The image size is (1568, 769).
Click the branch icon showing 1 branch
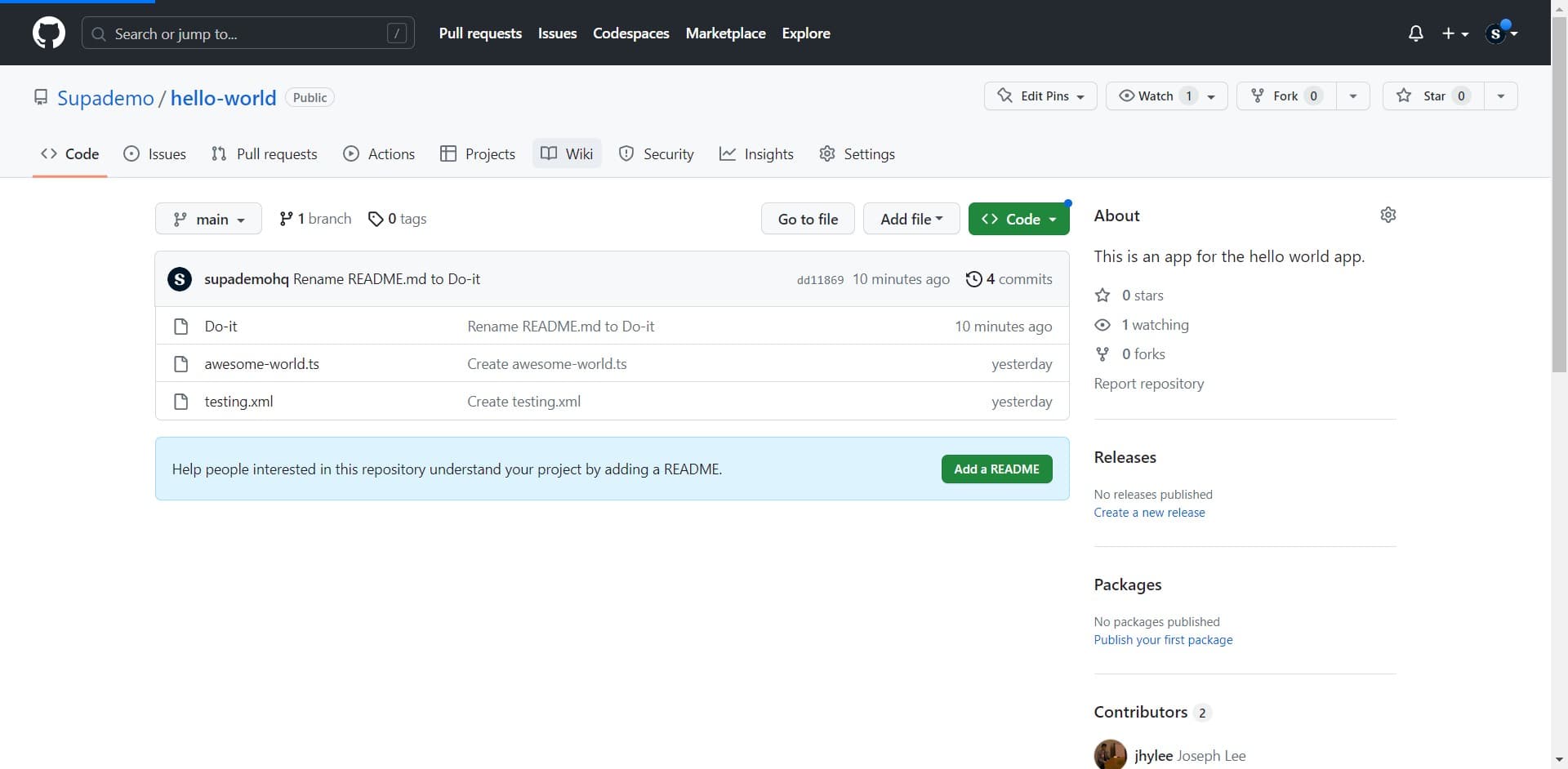click(286, 219)
